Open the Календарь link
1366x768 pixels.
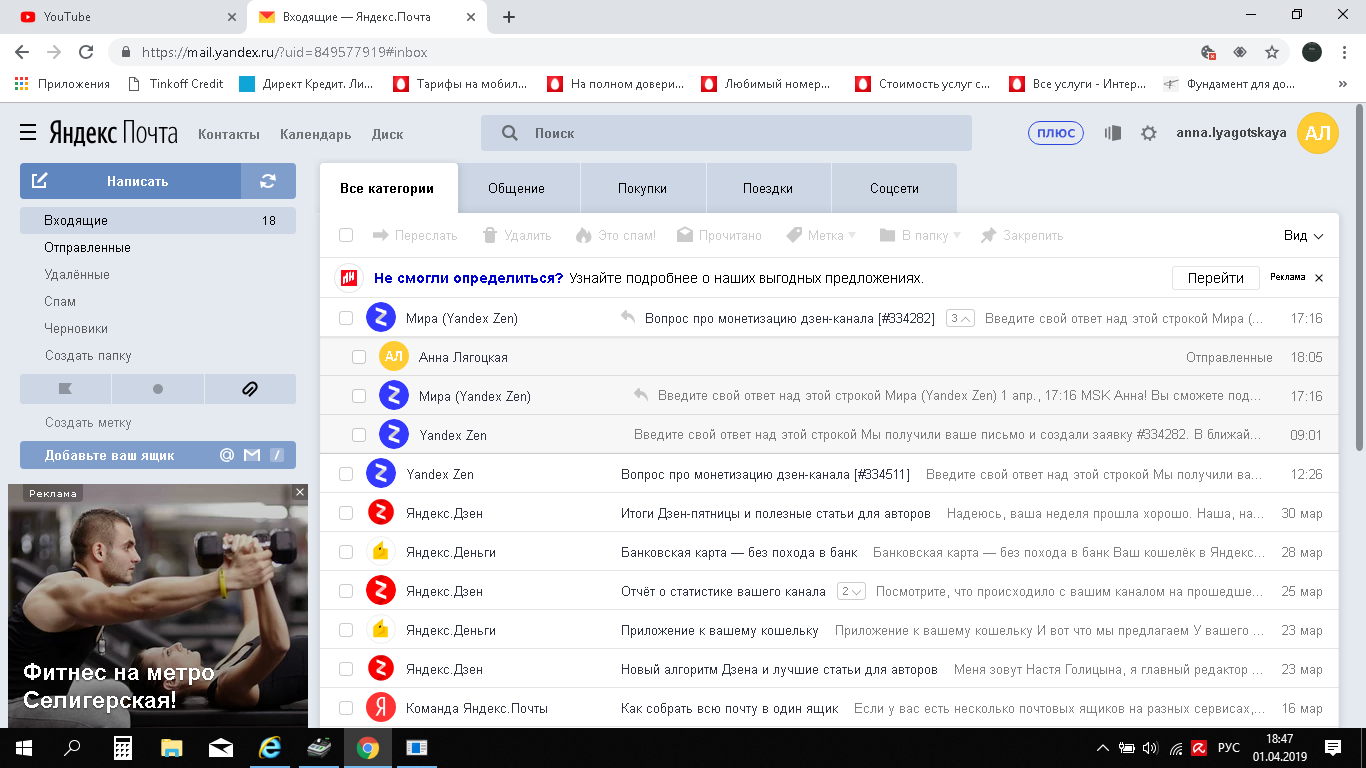coord(315,134)
